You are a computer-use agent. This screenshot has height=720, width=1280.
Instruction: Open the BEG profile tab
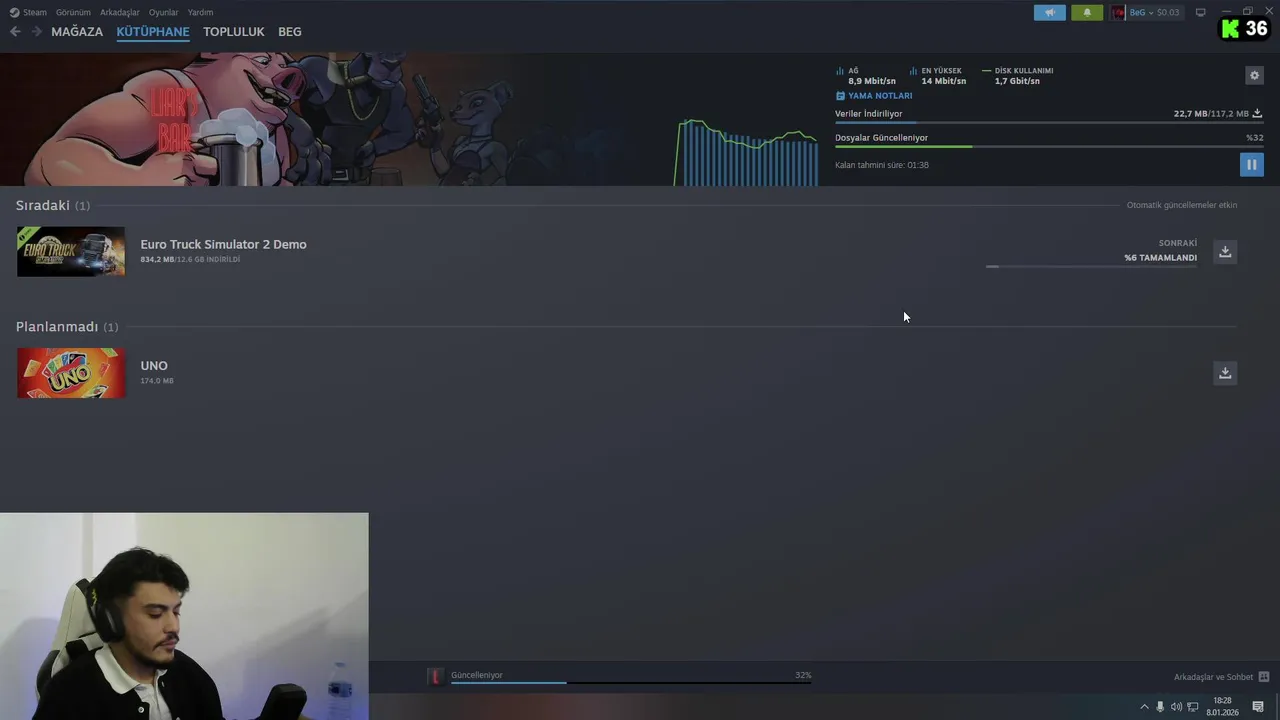pos(290,32)
